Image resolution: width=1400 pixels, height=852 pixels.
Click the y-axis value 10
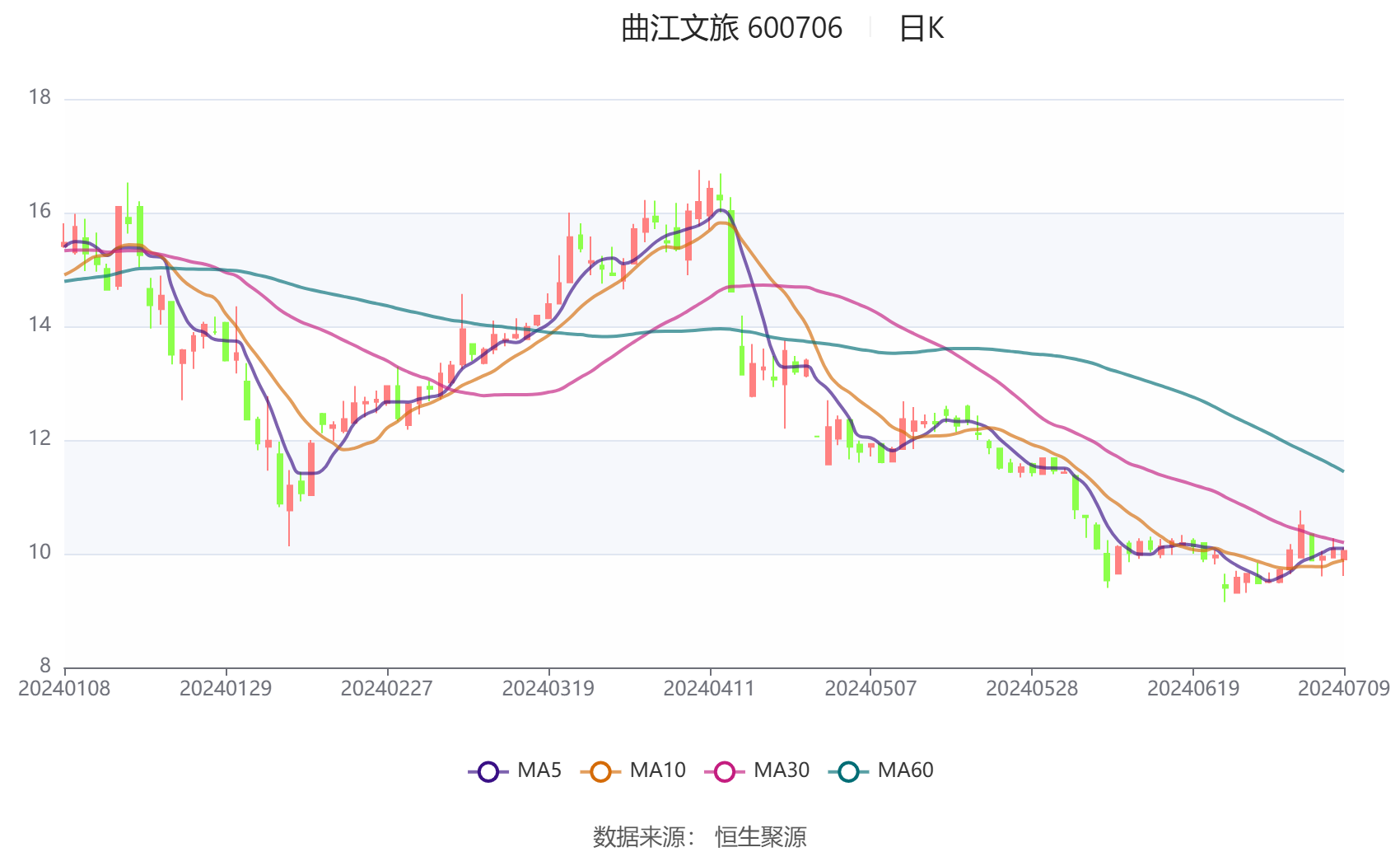click(40, 553)
